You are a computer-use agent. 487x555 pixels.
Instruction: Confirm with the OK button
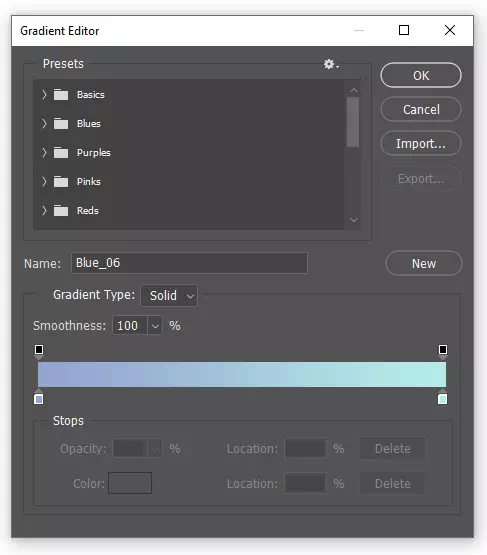click(x=421, y=75)
